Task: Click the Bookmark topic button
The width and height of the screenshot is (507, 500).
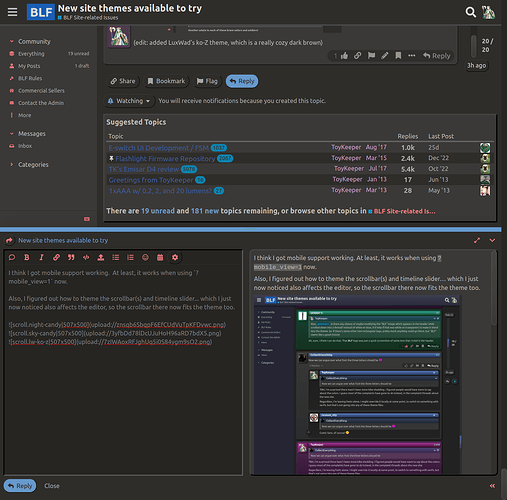Action: coord(166,81)
